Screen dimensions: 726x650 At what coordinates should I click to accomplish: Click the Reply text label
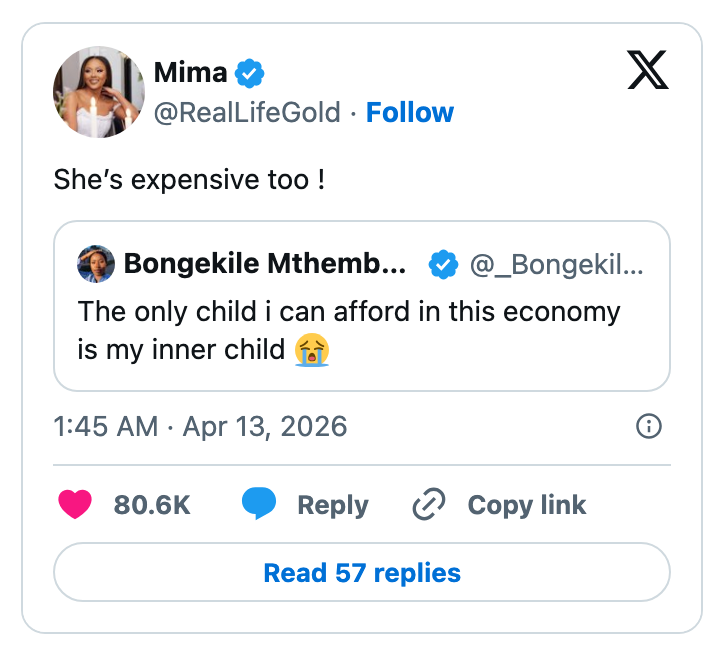tap(333, 505)
